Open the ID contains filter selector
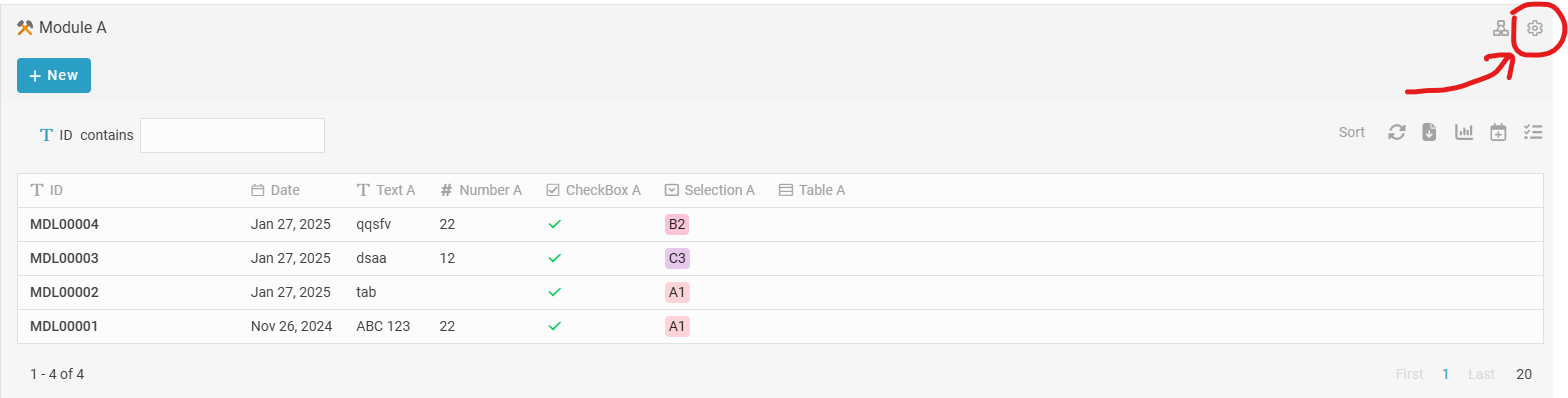The width and height of the screenshot is (1568, 398). point(86,135)
